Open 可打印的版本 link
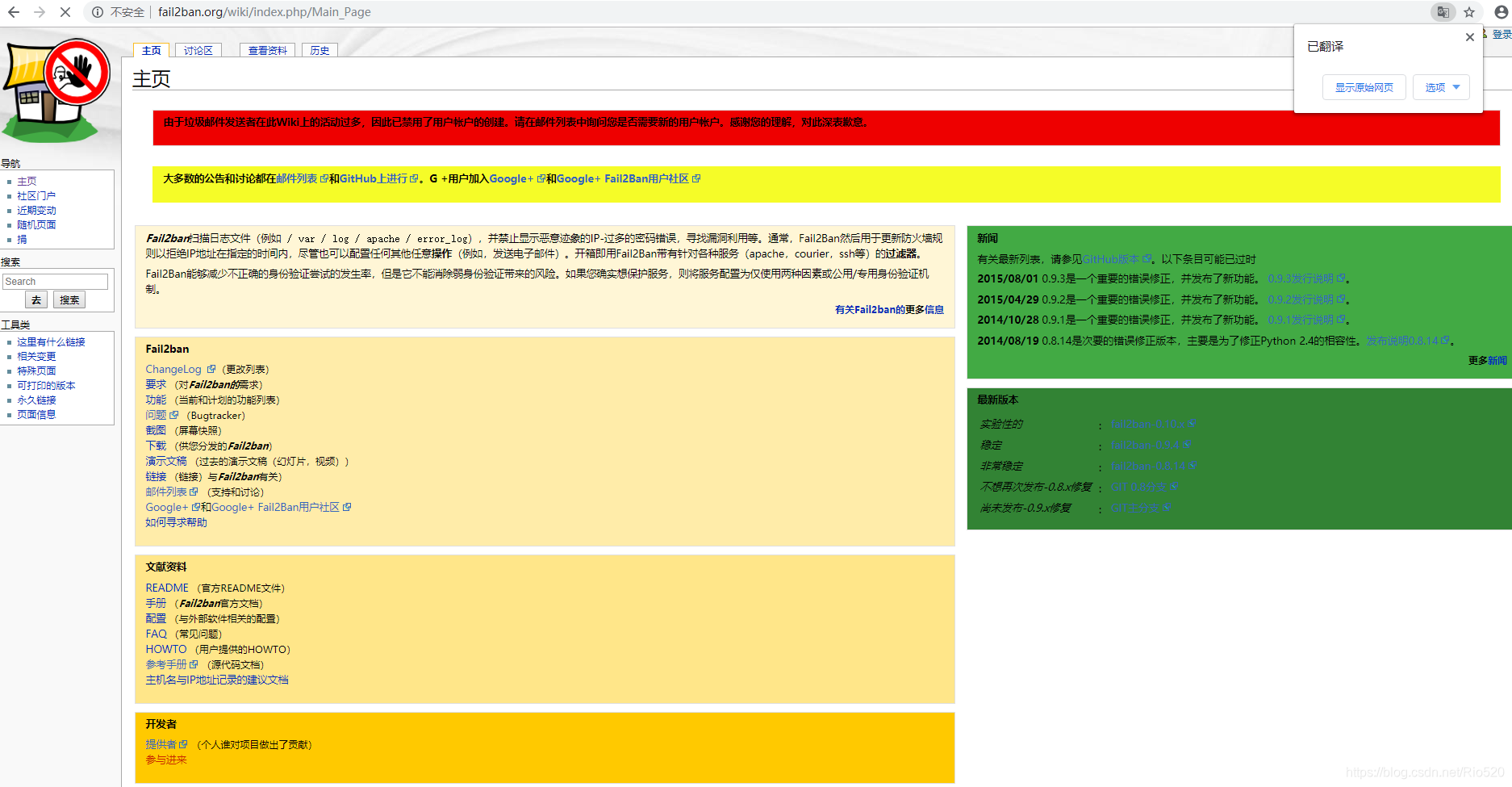 point(46,385)
